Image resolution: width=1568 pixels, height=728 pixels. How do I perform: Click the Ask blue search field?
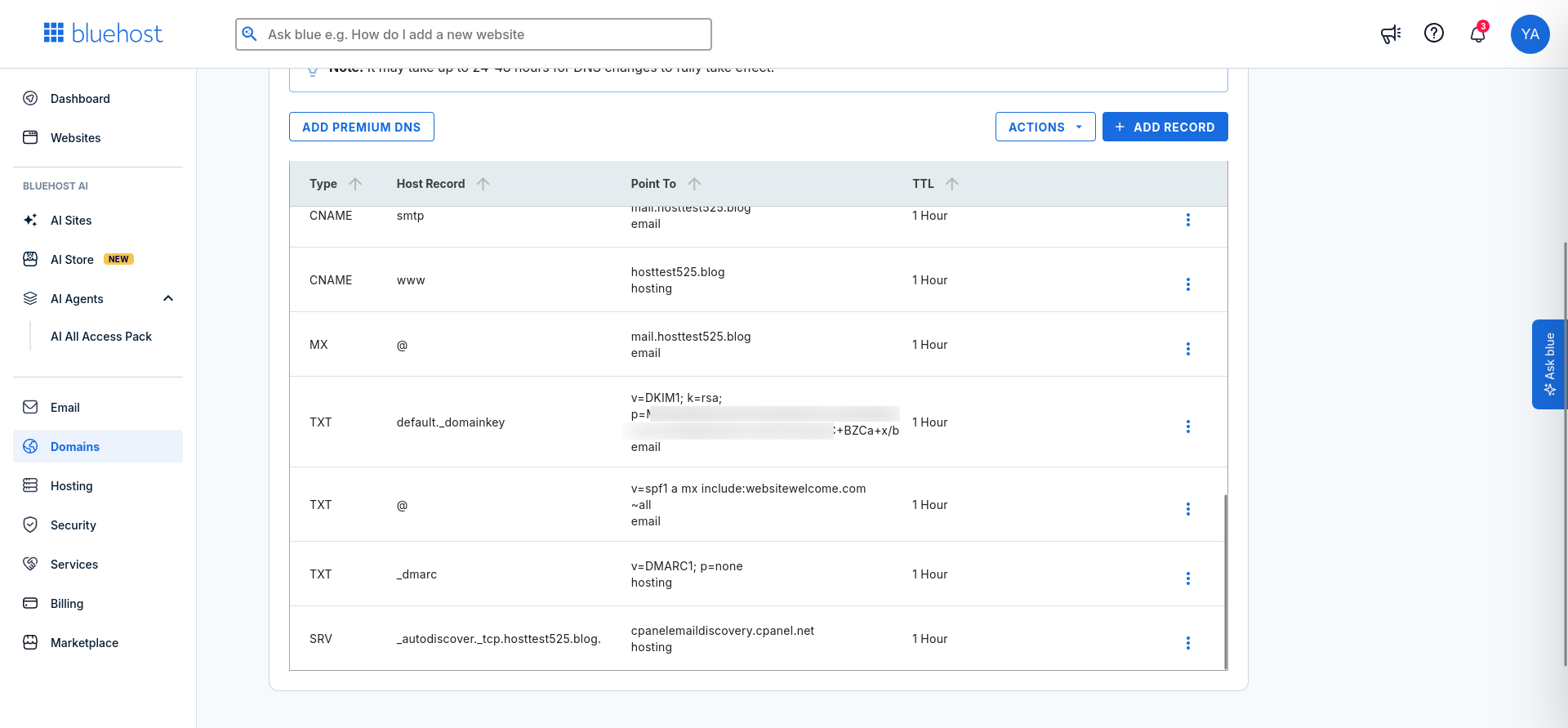click(474, 34)
